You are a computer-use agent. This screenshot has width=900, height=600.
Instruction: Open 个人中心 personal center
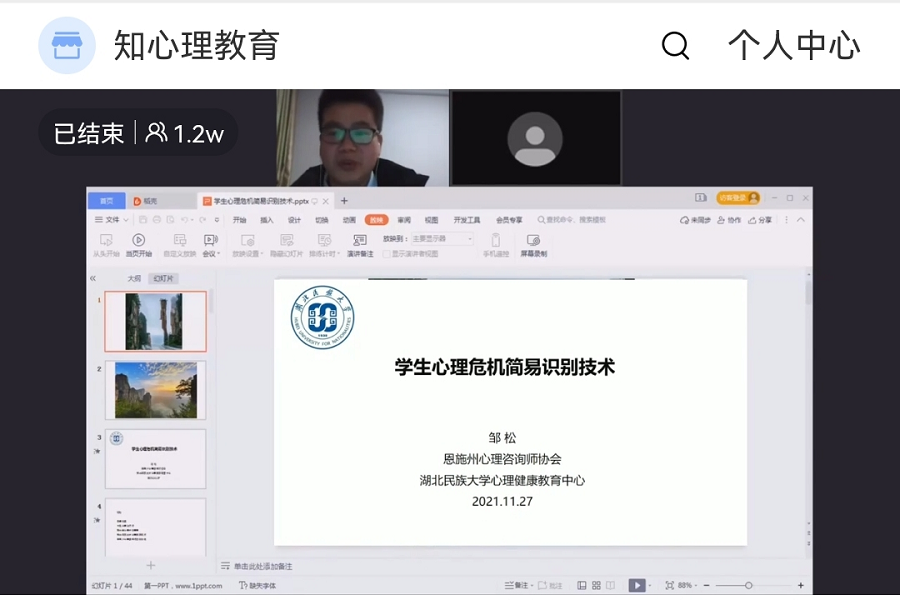pos(794,46)
